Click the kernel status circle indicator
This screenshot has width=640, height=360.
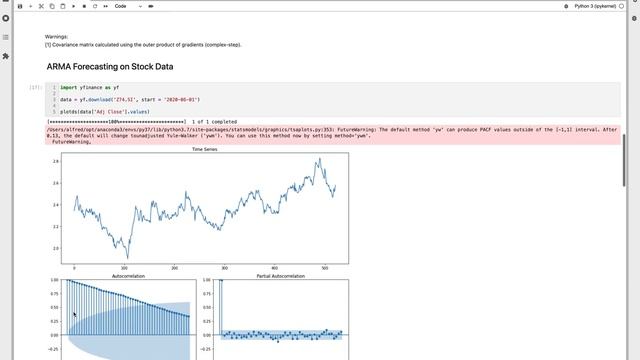621,6
